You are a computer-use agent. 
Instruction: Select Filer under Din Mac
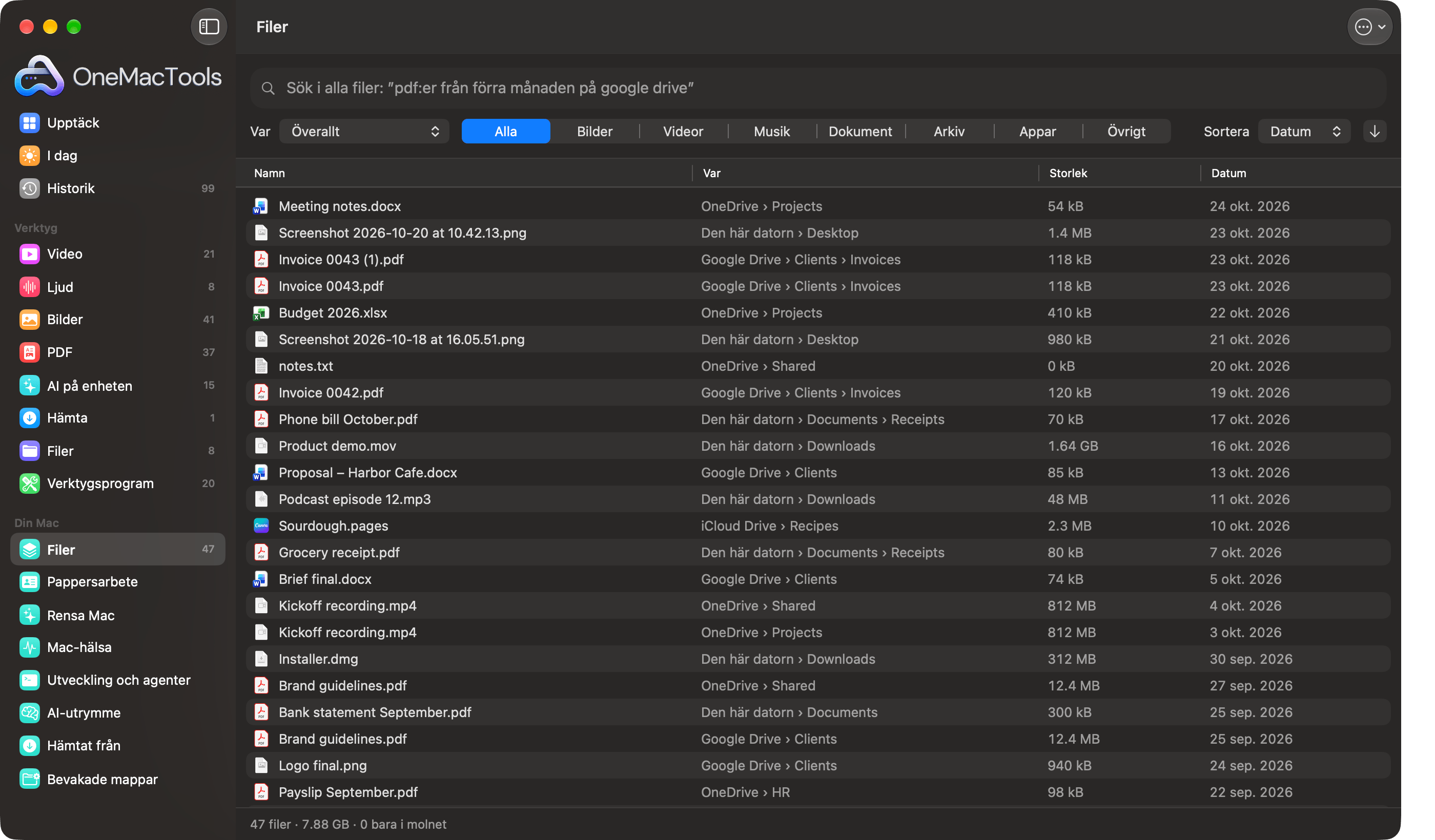pyautogui.click(x=117, y=549)
